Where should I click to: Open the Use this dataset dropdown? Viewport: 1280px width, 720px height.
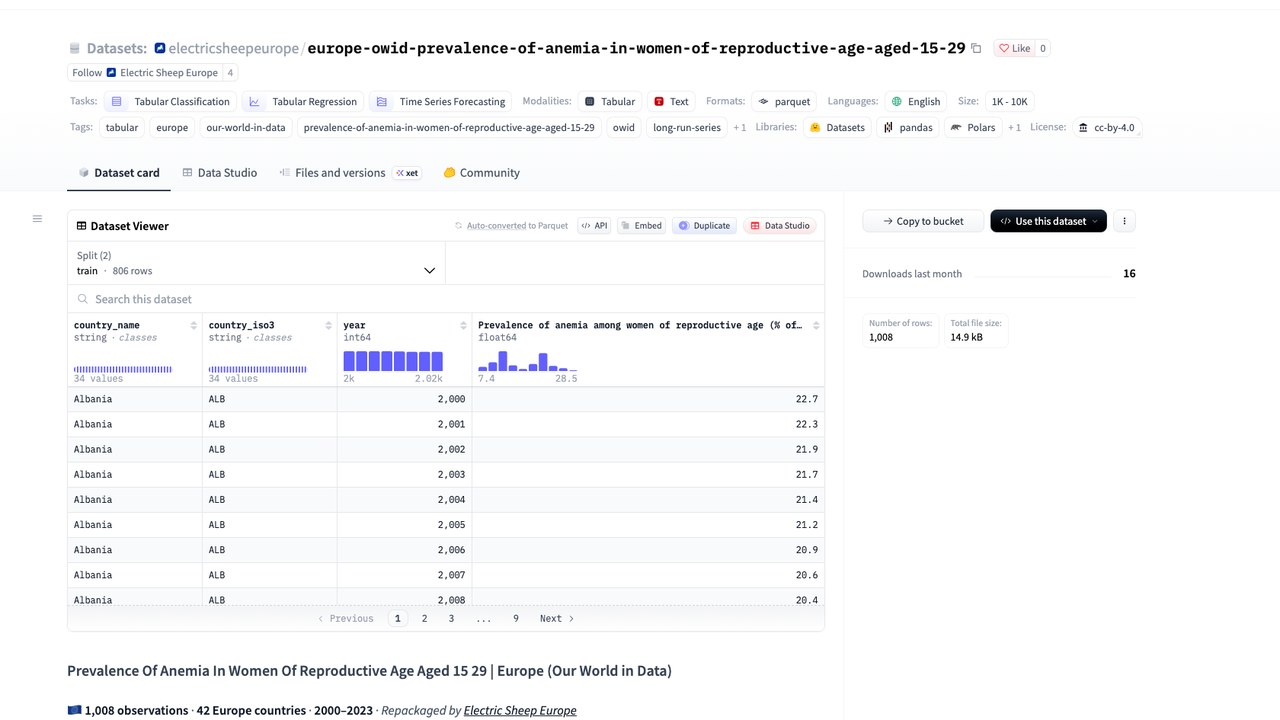tap(1048, 221)
